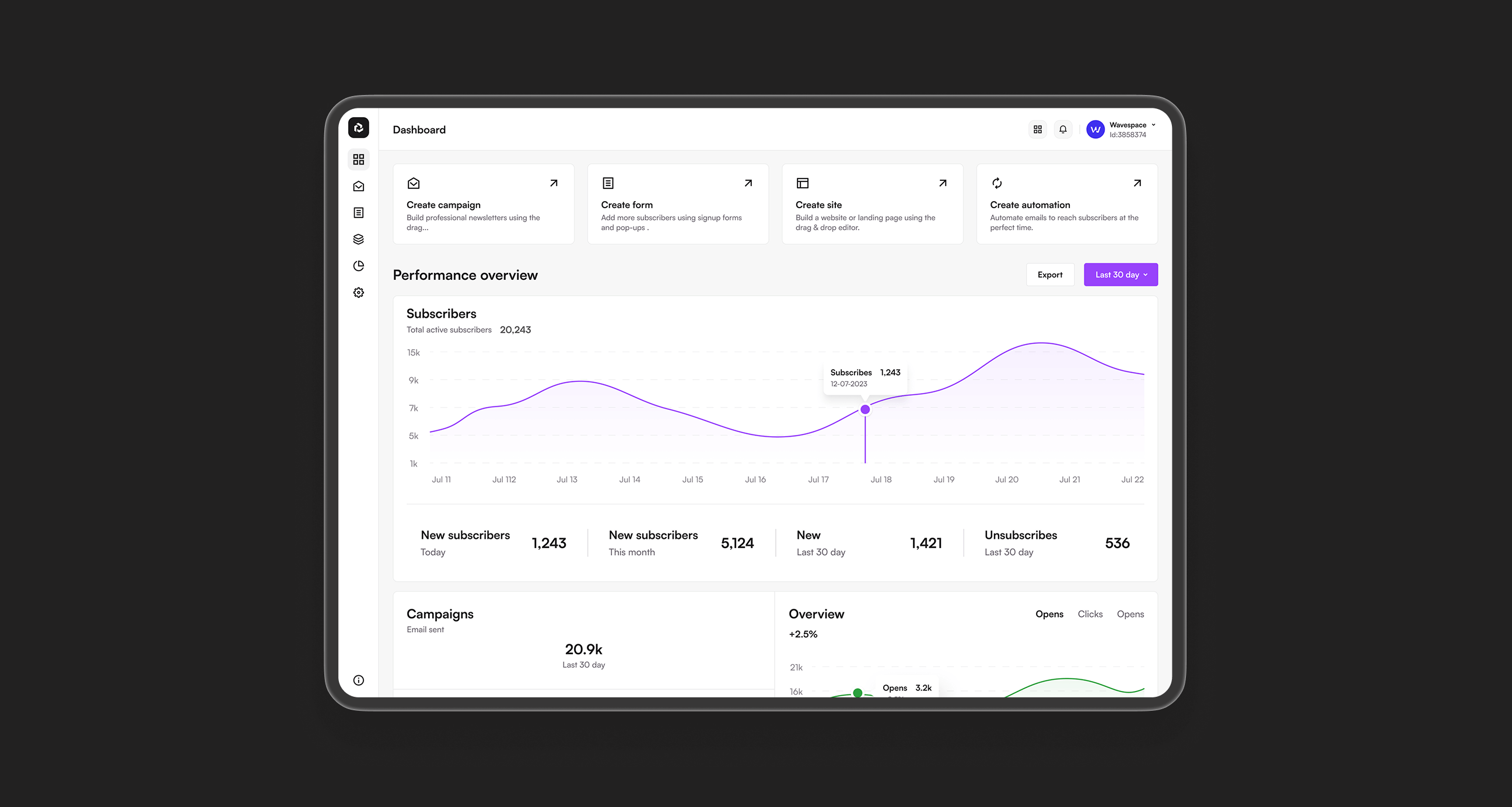Open the Campaigns envelope icon in sidebar
Screen dimensions: 1512x807
[359, 185]
